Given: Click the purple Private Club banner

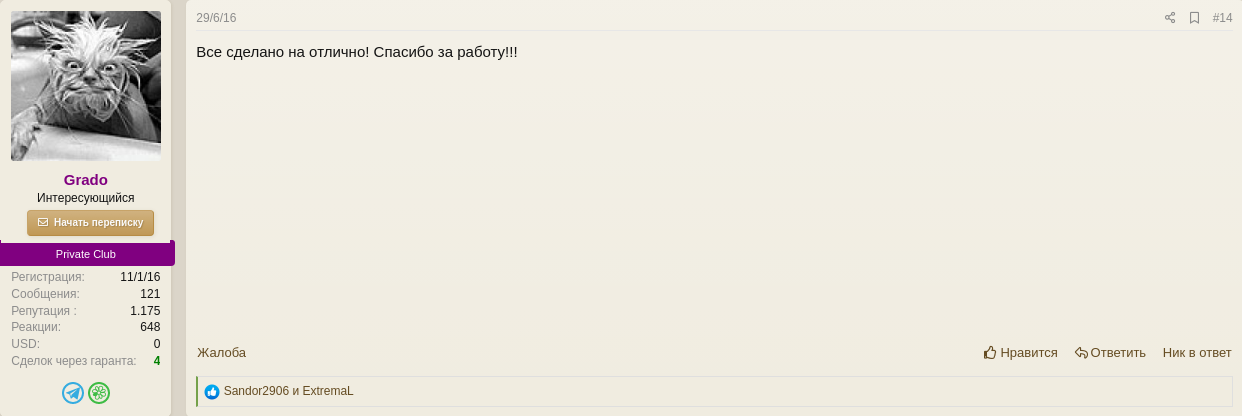Looking at the screenshot, I should pos(87,254).
